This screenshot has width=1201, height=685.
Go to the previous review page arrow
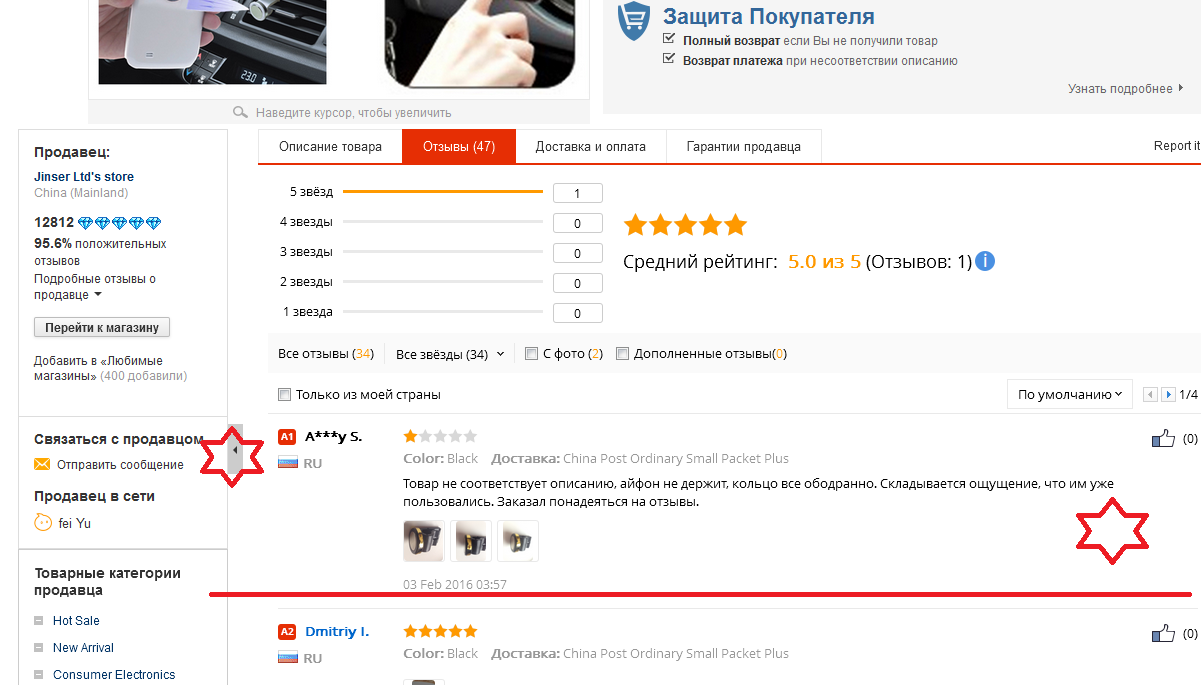pyautogui.click(x=1150, y=395)
